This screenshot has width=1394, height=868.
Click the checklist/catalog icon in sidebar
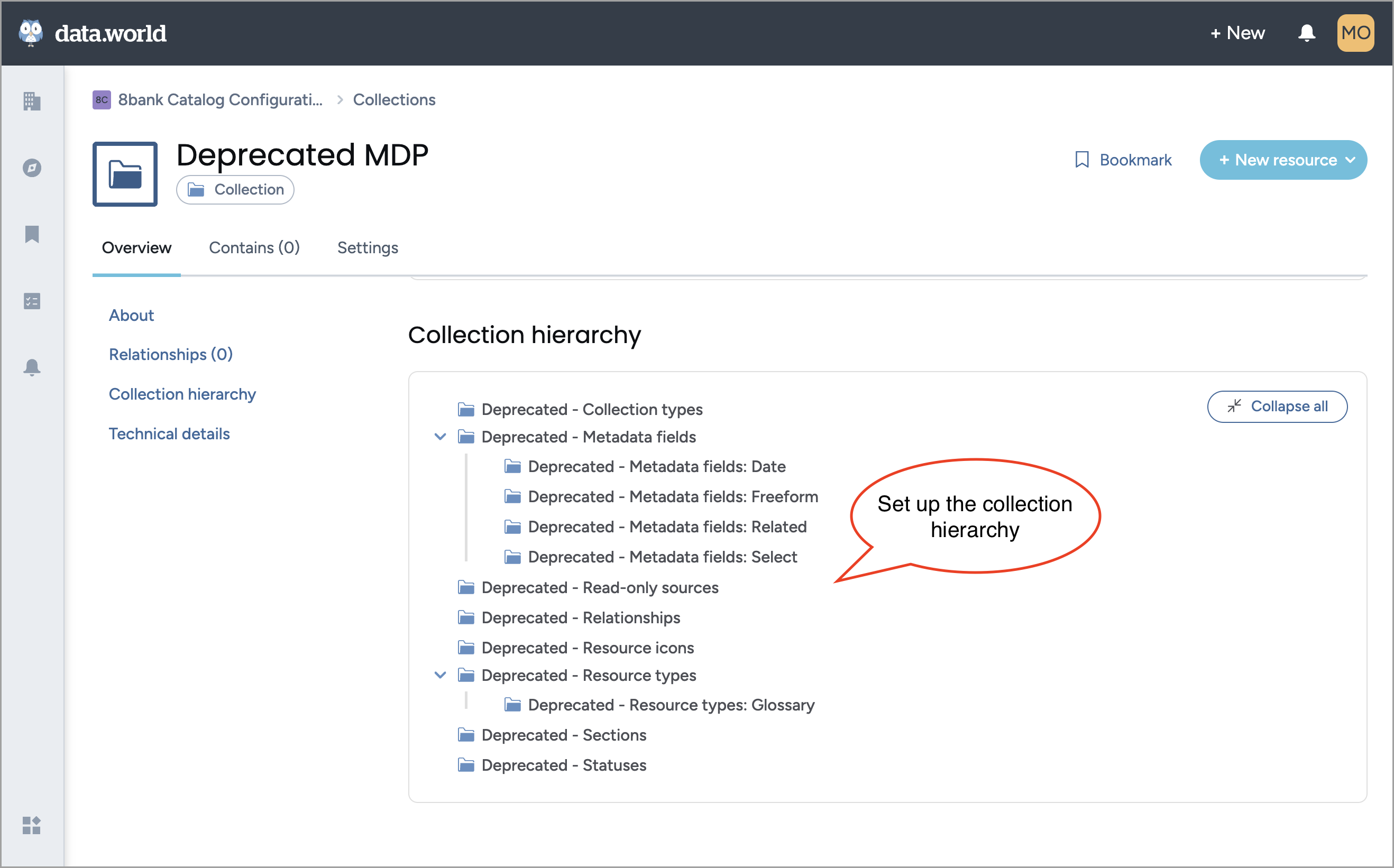(32, 301)
